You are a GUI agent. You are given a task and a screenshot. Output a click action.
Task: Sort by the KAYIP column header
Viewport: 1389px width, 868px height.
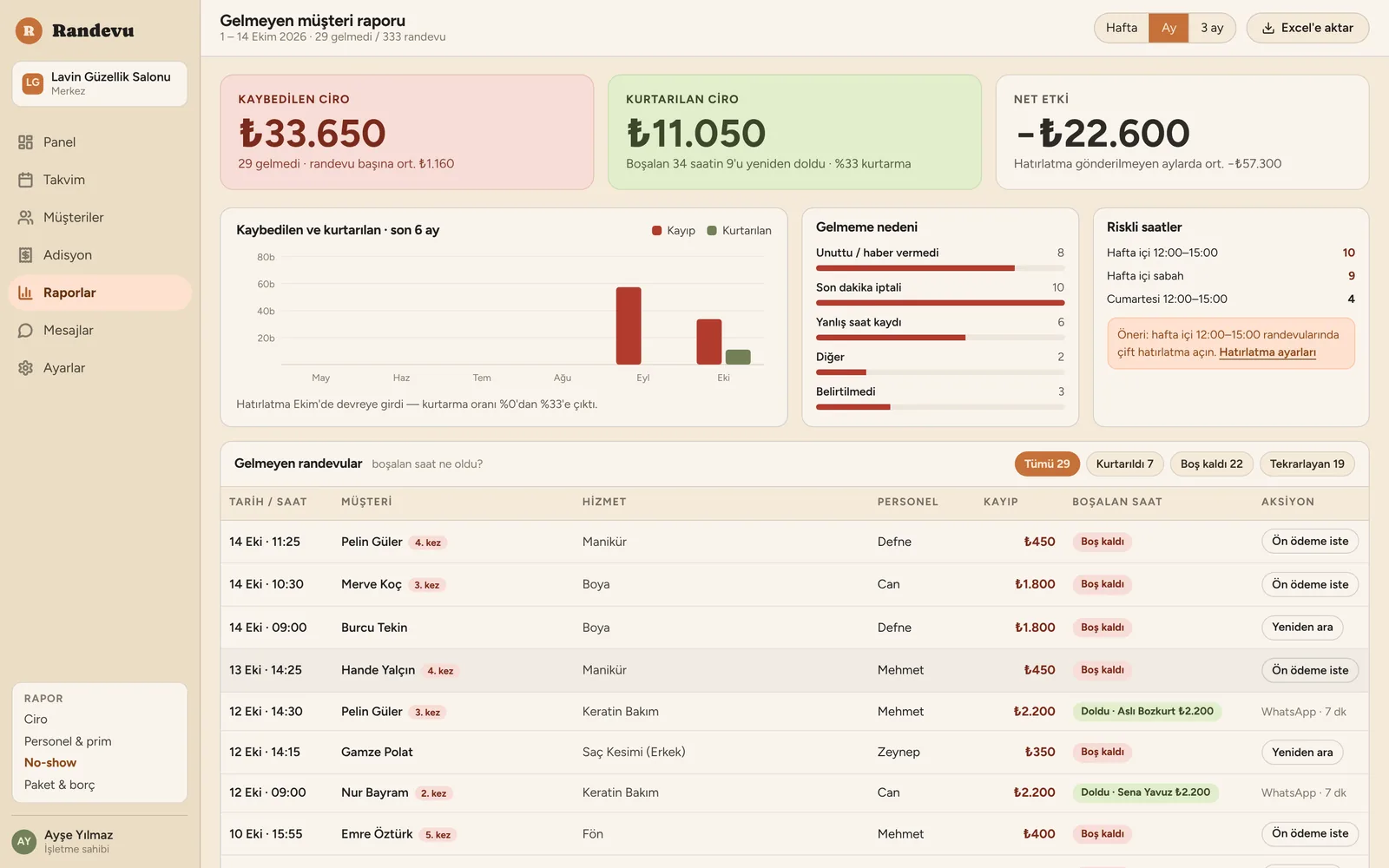pos(1000,502)
